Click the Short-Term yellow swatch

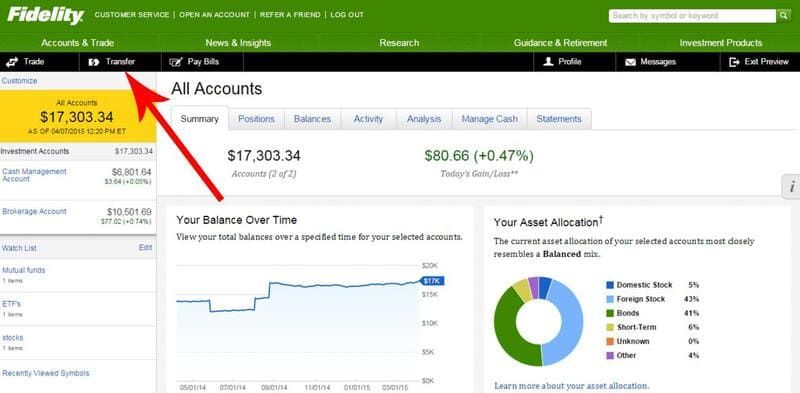click(x=610, y=327)
